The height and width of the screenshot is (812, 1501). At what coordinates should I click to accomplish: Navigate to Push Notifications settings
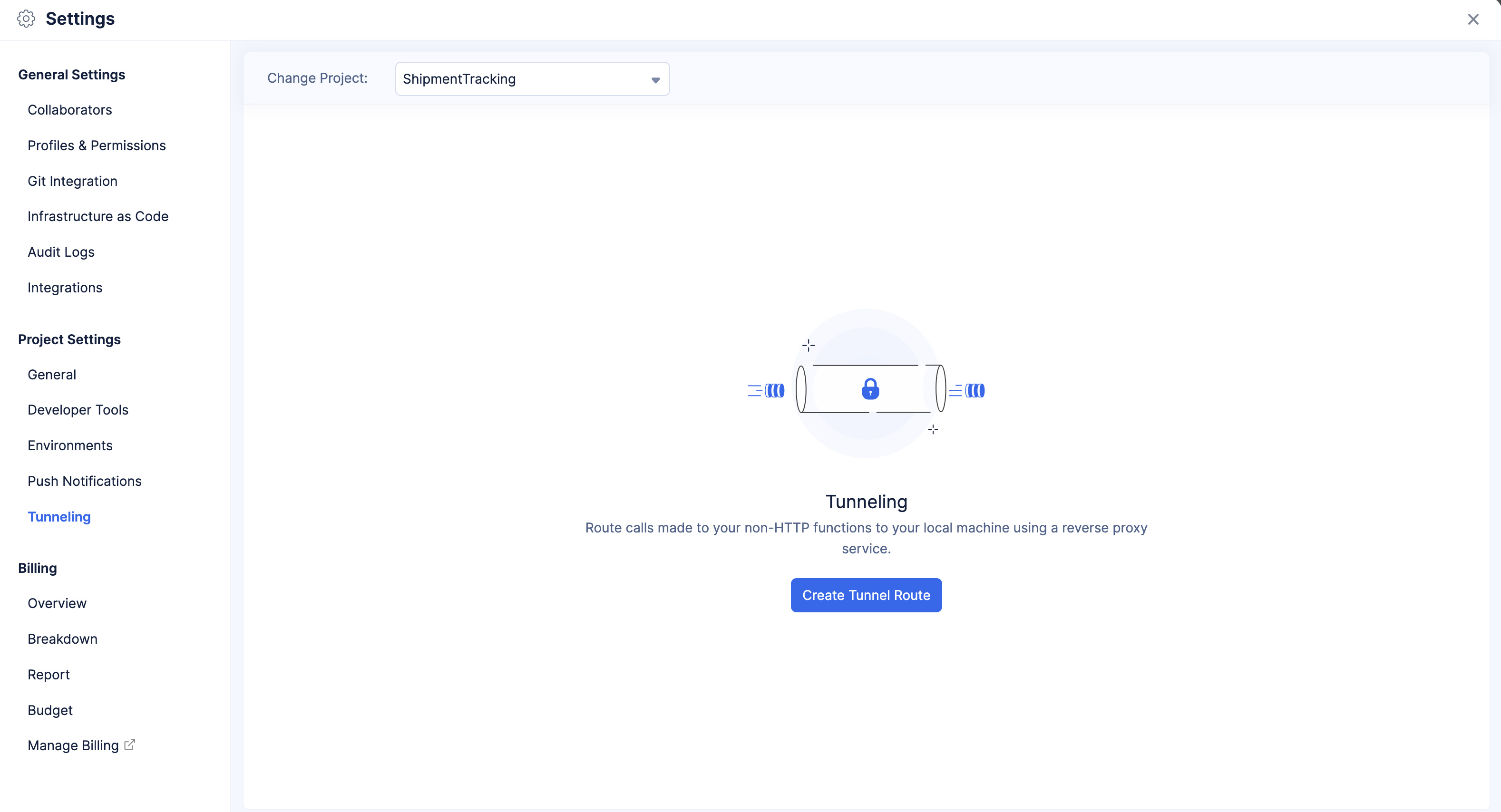click(x=85, y=480)
